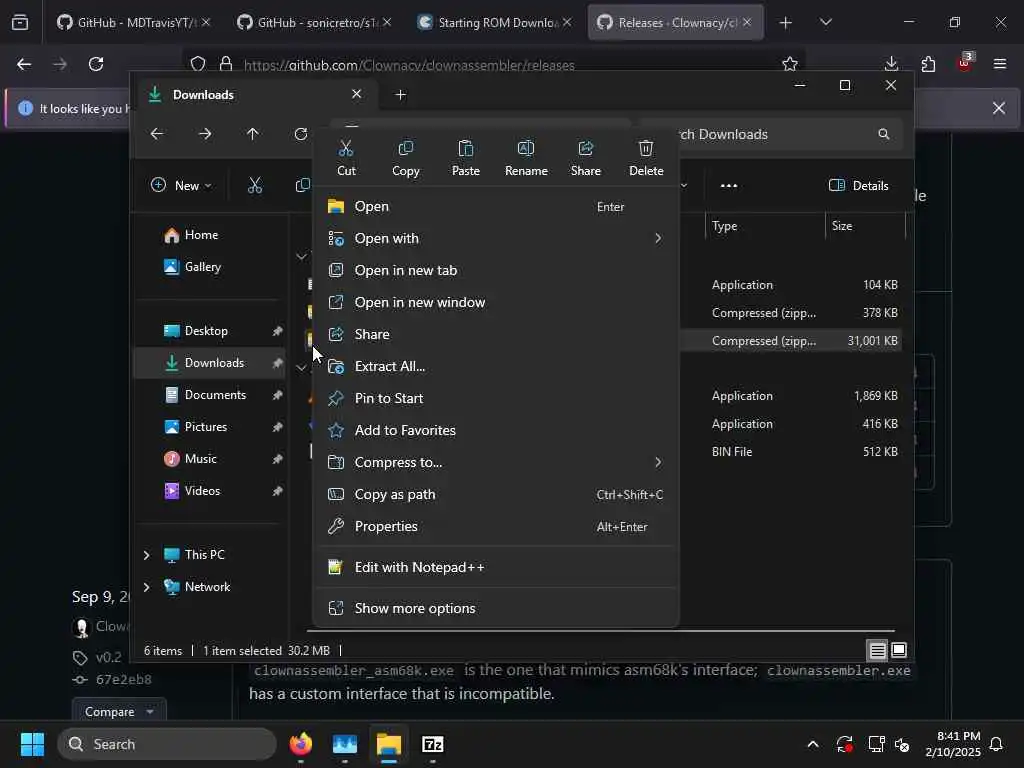This screenshot has height=768, width=1024.
Task: Sort by the Size column header
Action: pyautogui.click(x=865, y=226)
